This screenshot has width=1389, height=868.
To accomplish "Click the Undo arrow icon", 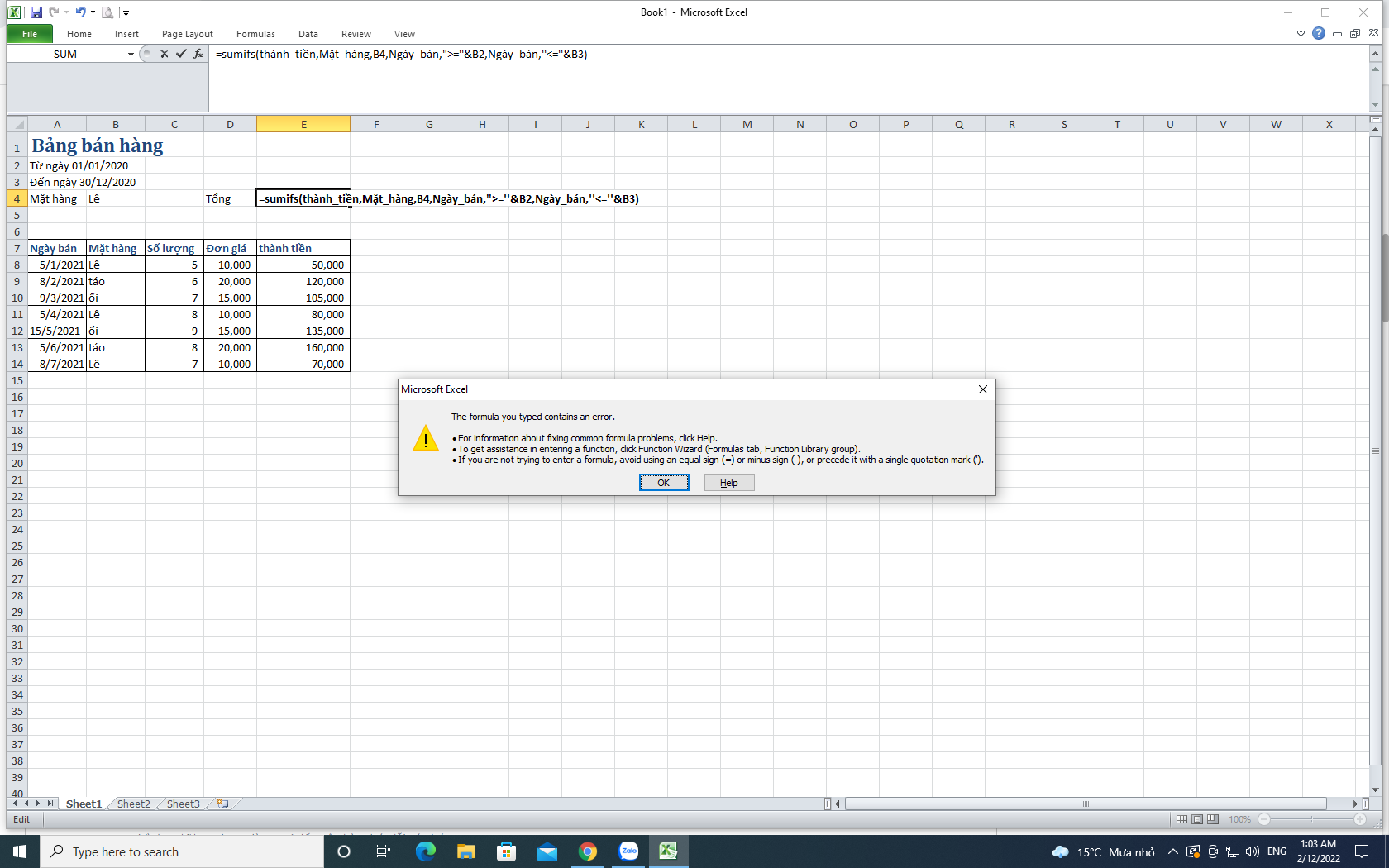I will 80,12.
